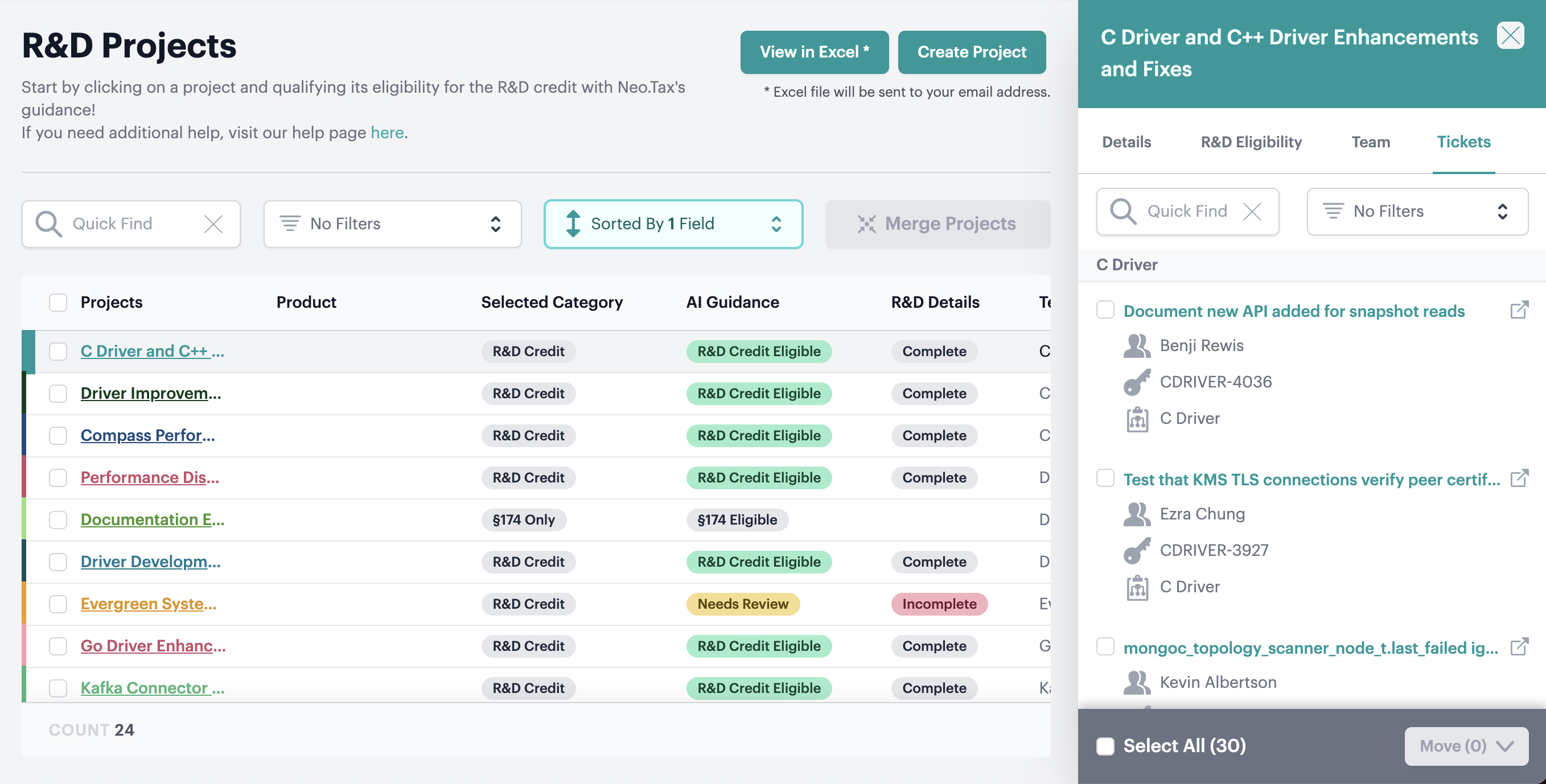Click the Projects column header
The height and width of the screenshot is (784, 1546).
[x=111, y=302]
